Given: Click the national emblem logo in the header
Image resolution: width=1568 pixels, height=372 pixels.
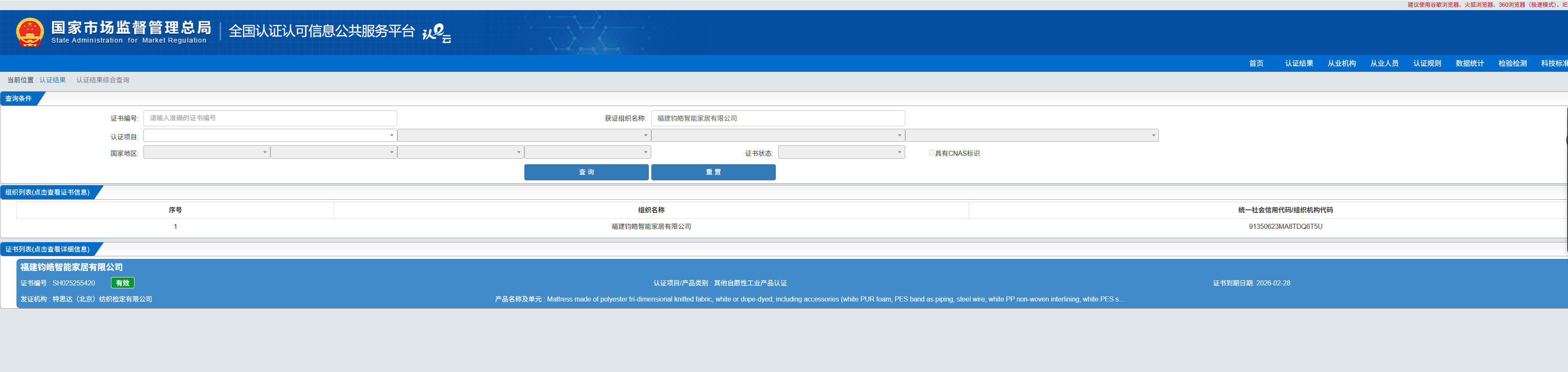Looking at the screenshot, I should [x=30, y=32].
